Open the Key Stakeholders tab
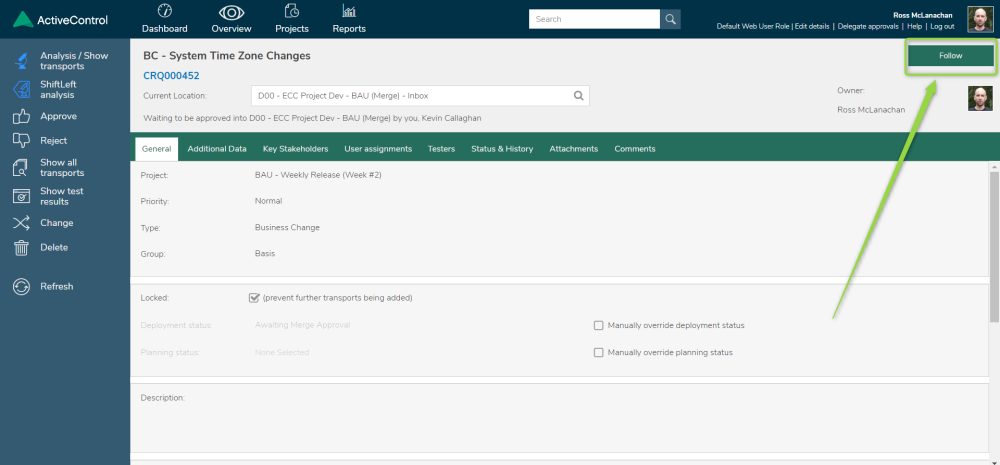 [x=295, y=149]
